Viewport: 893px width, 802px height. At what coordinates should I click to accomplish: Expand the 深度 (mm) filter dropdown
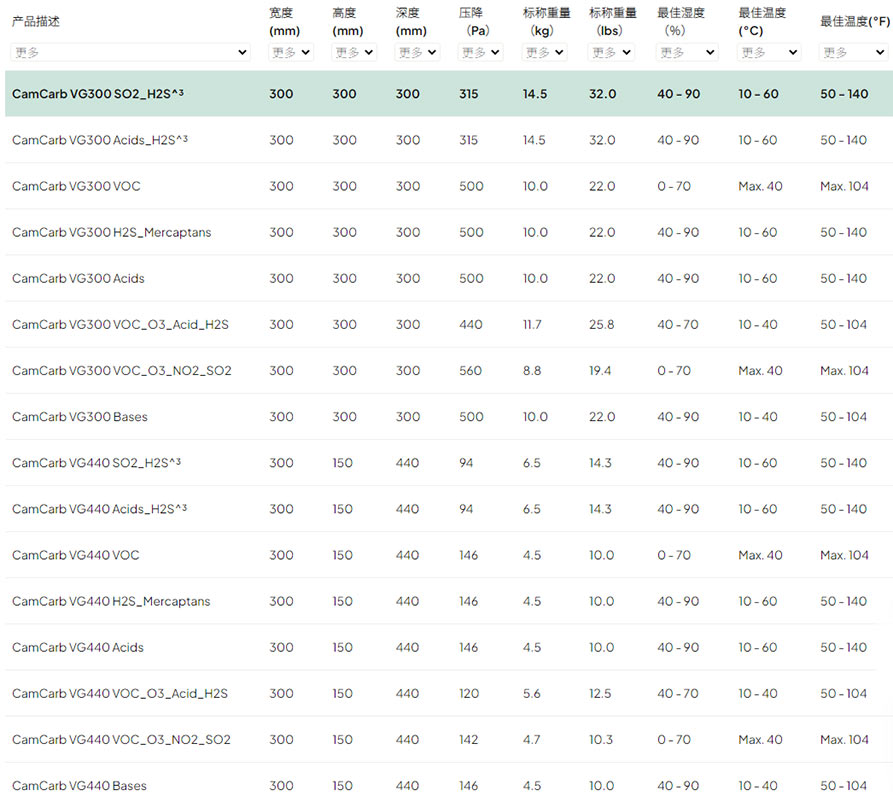tap(417, 52)
